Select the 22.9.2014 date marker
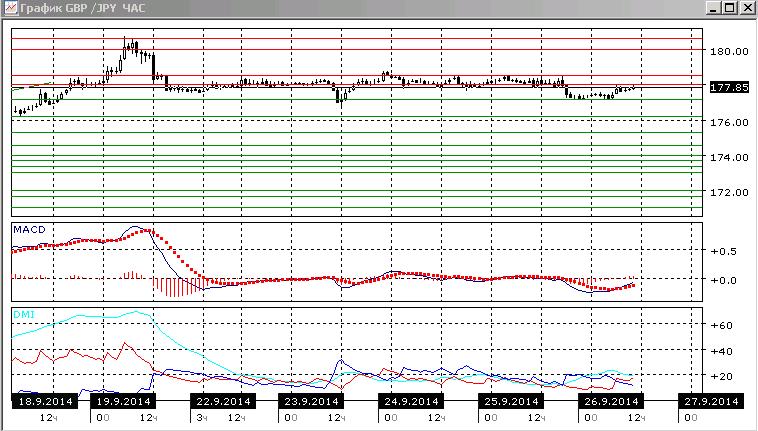The image size is (758, 431). [x=223, y=402]
